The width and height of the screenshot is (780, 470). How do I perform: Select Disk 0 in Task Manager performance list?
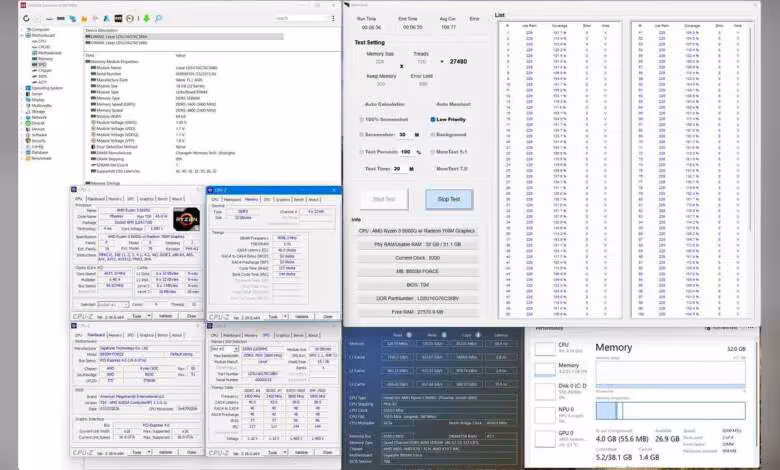pyautogui.click(x=561, y=391)
